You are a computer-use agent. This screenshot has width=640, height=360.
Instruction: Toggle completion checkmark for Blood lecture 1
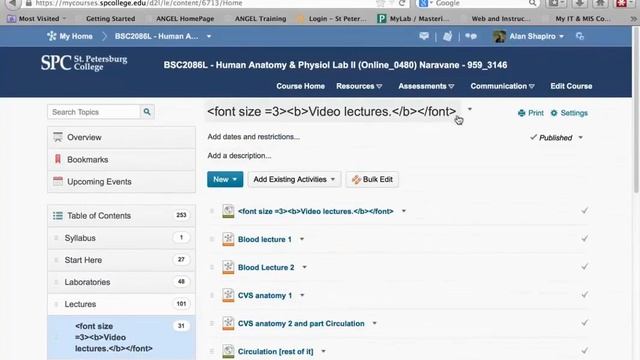pyautogui.click(x=584, y=238)
